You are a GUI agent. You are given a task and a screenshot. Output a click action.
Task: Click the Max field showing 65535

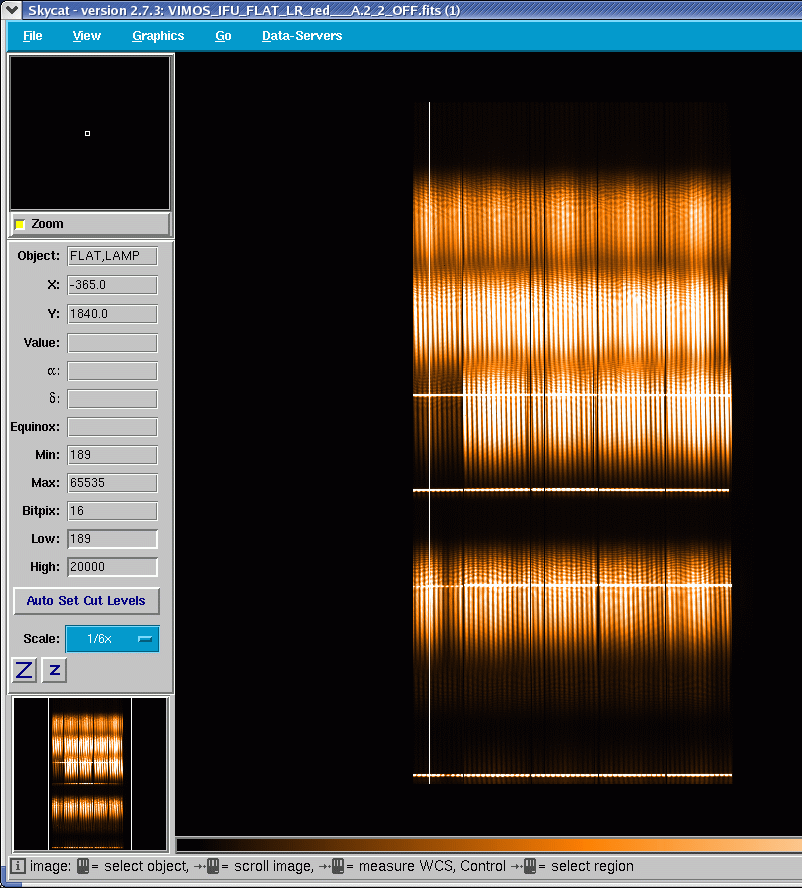(112, 483)
